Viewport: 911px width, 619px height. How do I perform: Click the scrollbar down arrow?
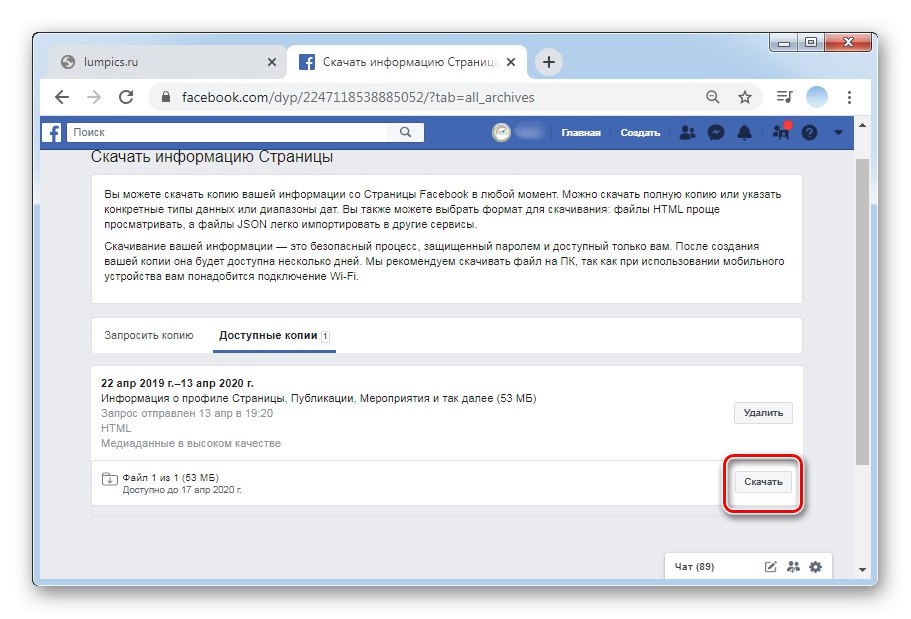[x=862, y=570]
